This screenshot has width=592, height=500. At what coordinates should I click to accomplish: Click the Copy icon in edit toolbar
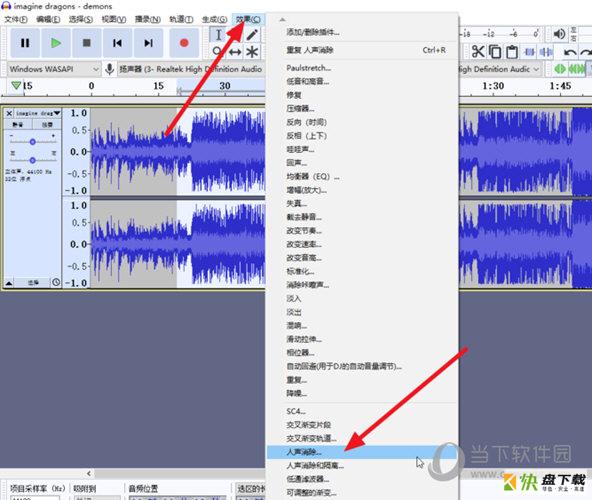pyautogui.click(x=495, y=52)
